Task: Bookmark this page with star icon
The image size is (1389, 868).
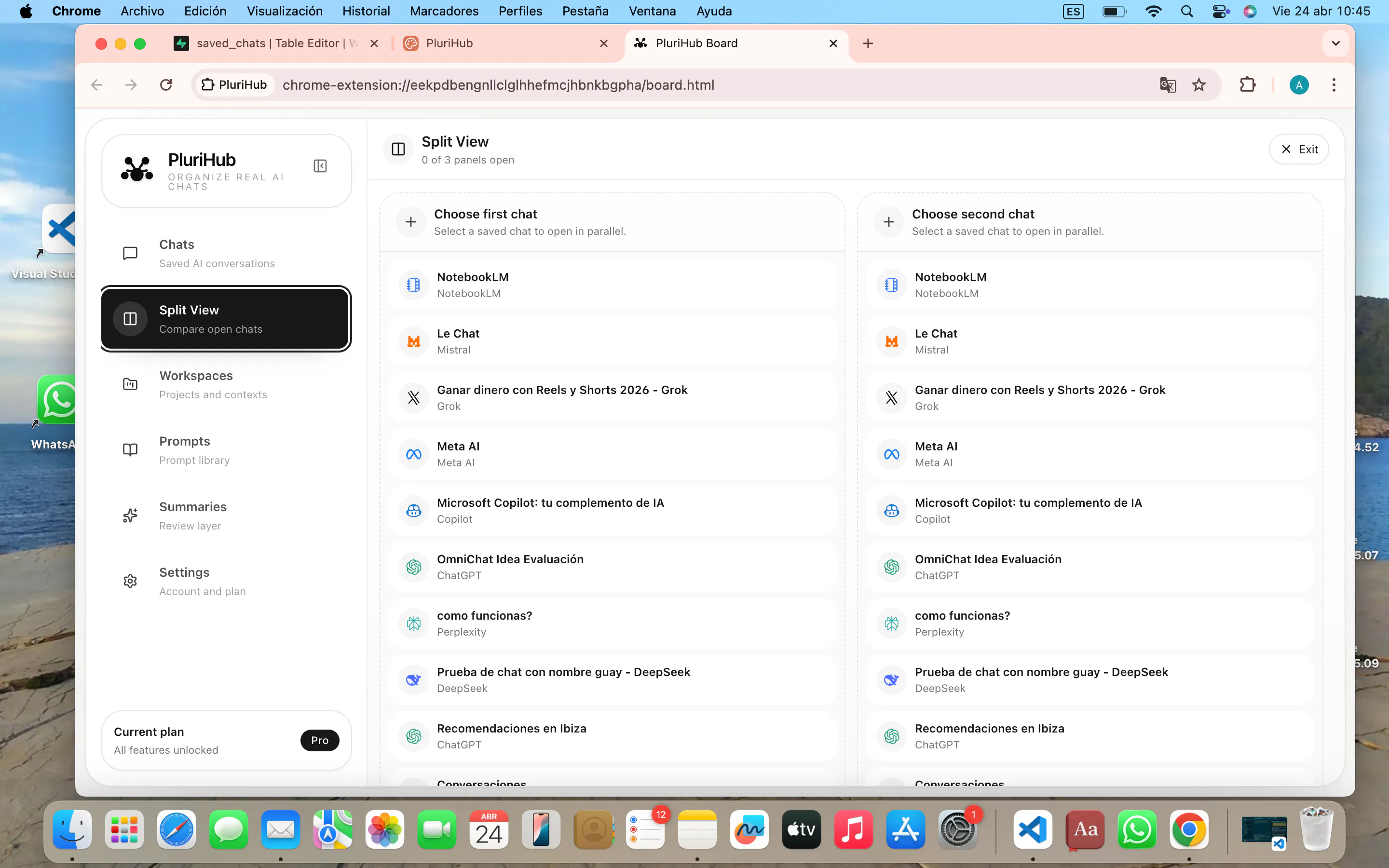Action: pos(1199,85)
